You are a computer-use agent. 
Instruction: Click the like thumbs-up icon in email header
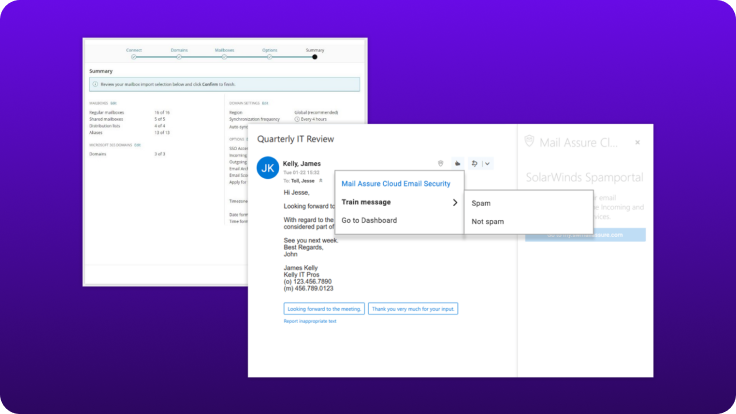point(457,163)
